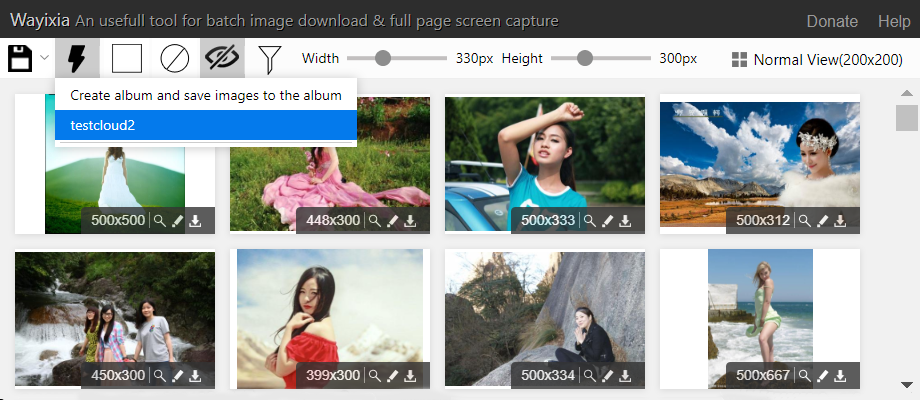
Task: Edit the 500x500 image with pencil
Action: coord(177,221)
